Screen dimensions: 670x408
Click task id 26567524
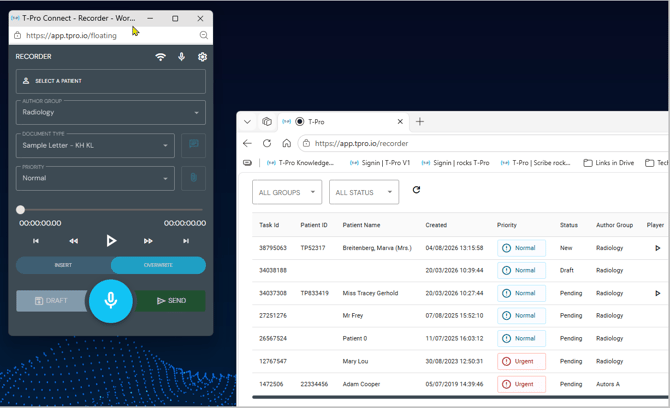pos(273,338)
